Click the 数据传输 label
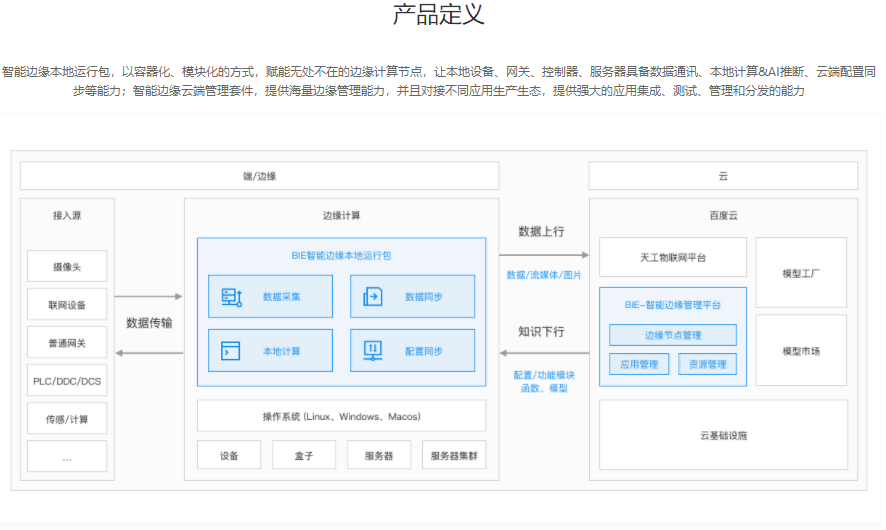Screen dimensions: 886x530 [149, 323]
